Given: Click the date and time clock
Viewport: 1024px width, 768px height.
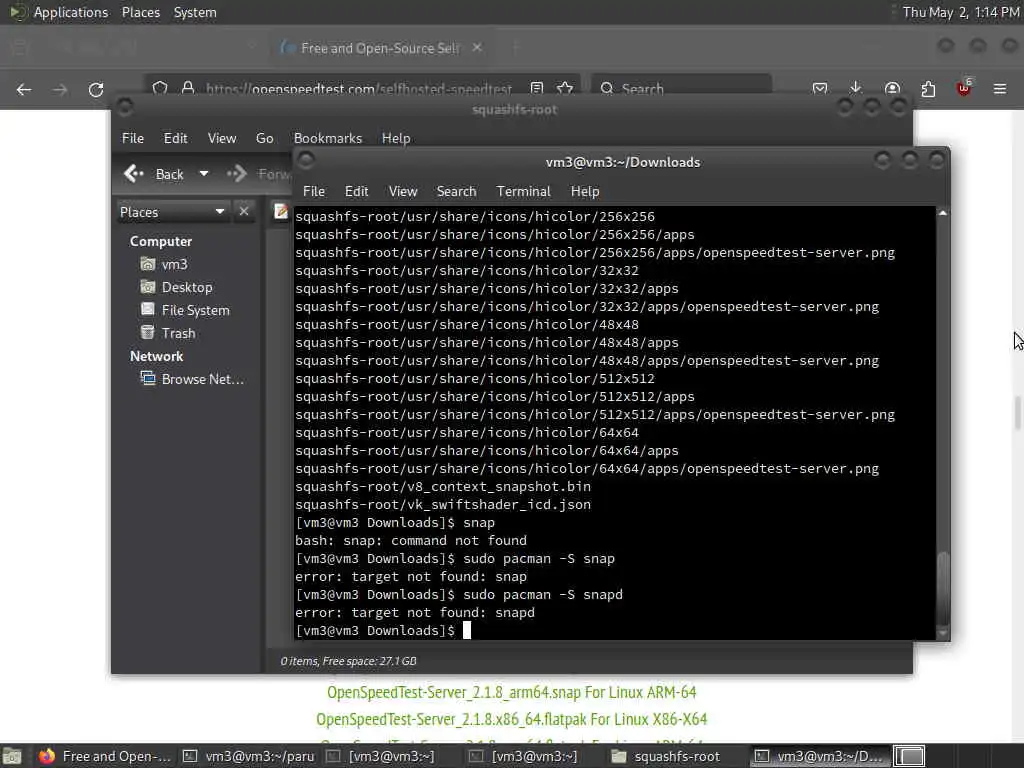Looking at the screenshot, I should click(x=961, y=12).
